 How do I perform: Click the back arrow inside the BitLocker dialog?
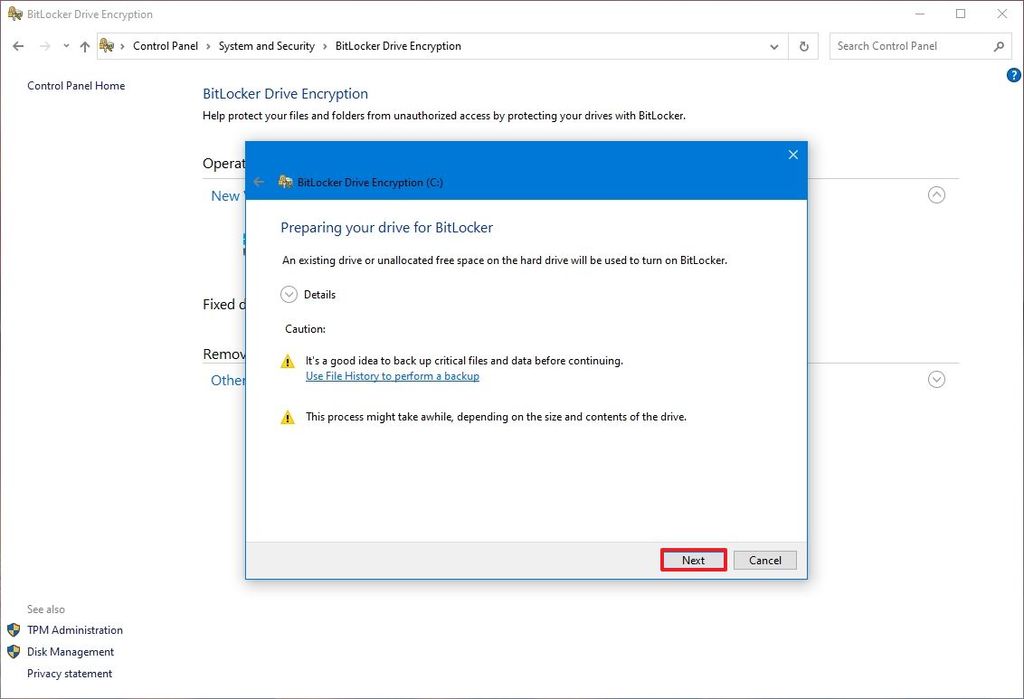pyautogui.click(x=259, y=182)
